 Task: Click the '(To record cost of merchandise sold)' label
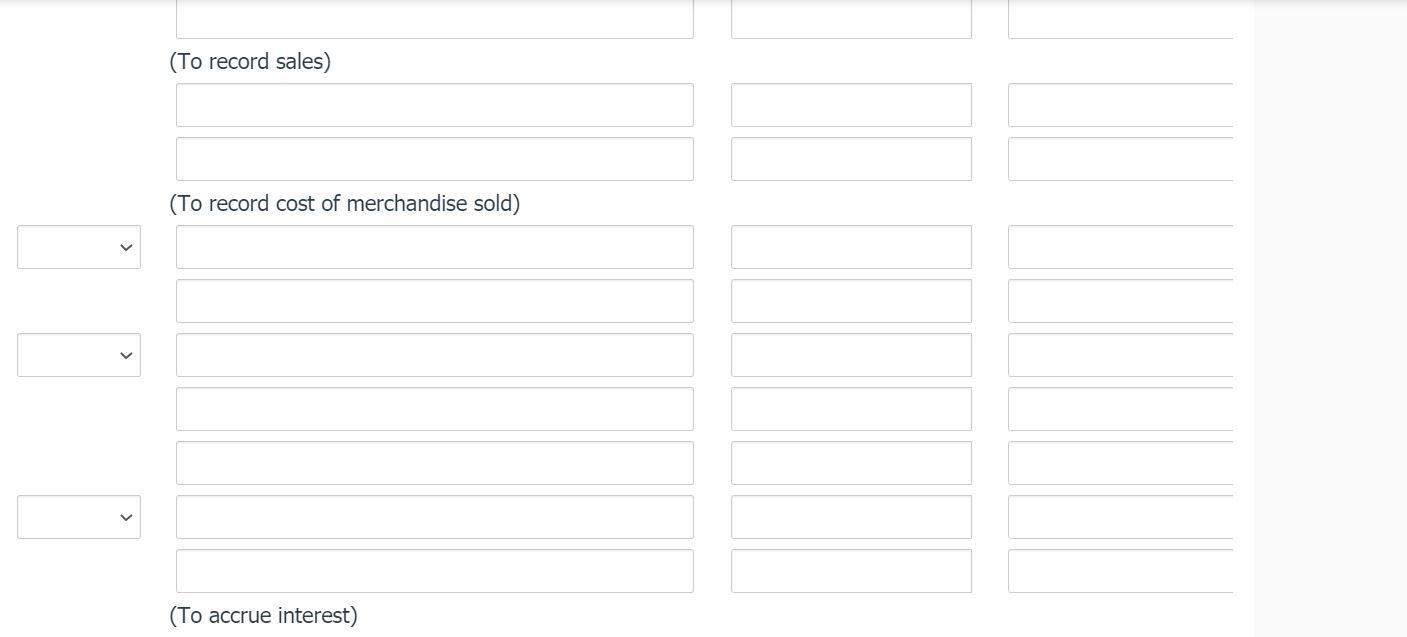[x=345, y=203]
